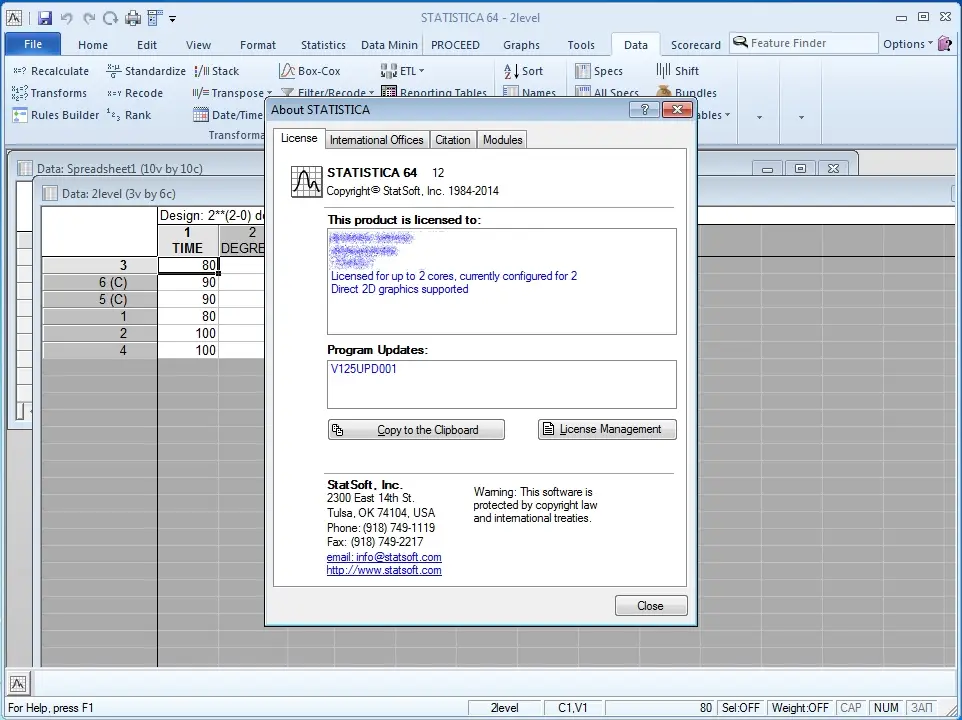Click the C1,V1 status bar field
Screen dimensions: 962x720
pos(572,708)
